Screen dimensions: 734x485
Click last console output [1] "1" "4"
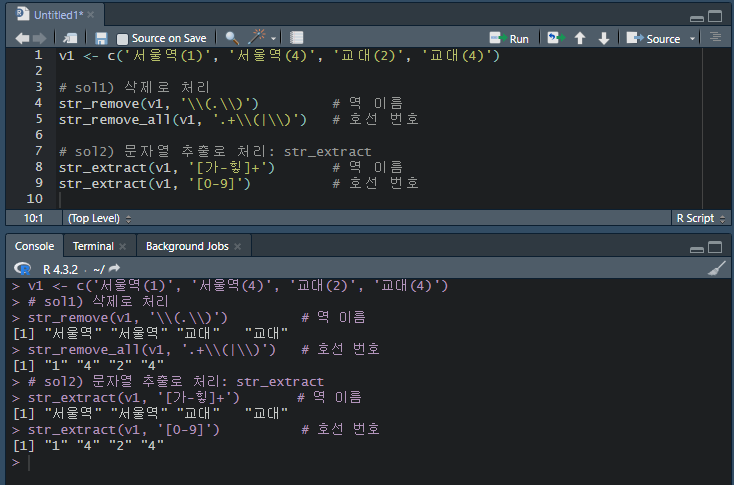pyautogui.click(x=89, y=445)
